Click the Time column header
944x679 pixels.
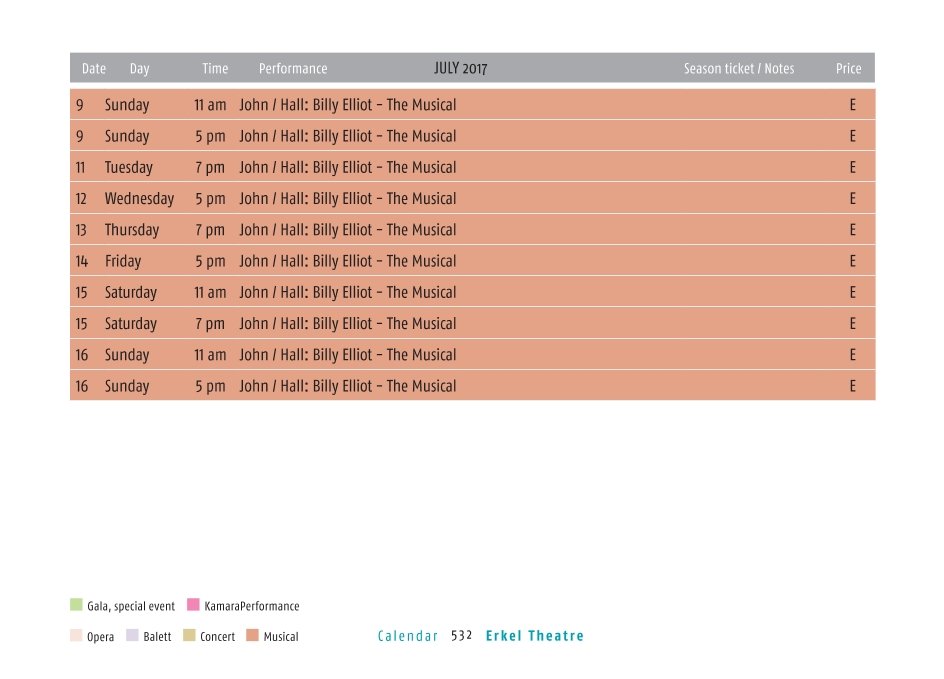215,69
